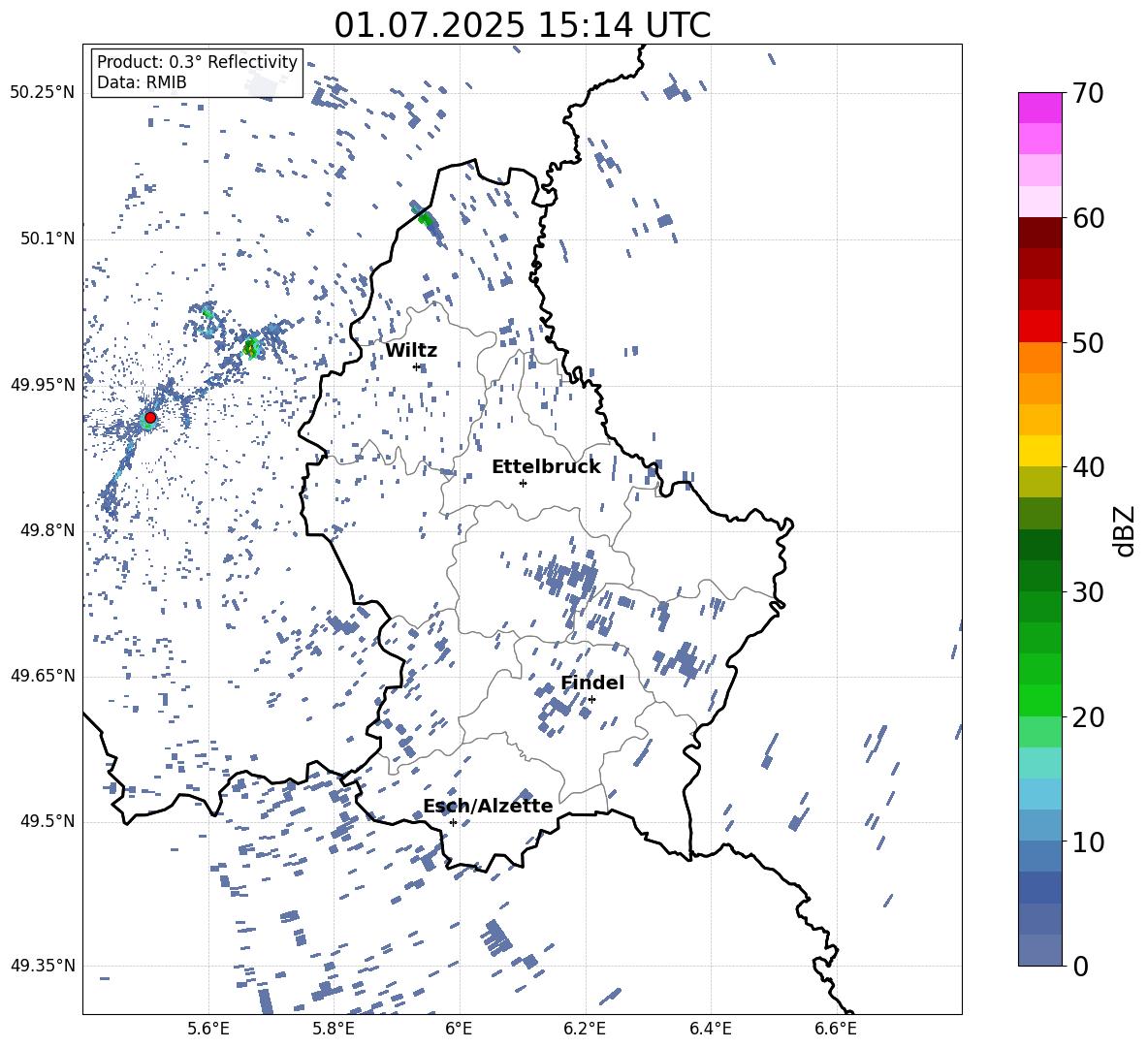Click the 30 colorbar tick label

coord(1088,592)
